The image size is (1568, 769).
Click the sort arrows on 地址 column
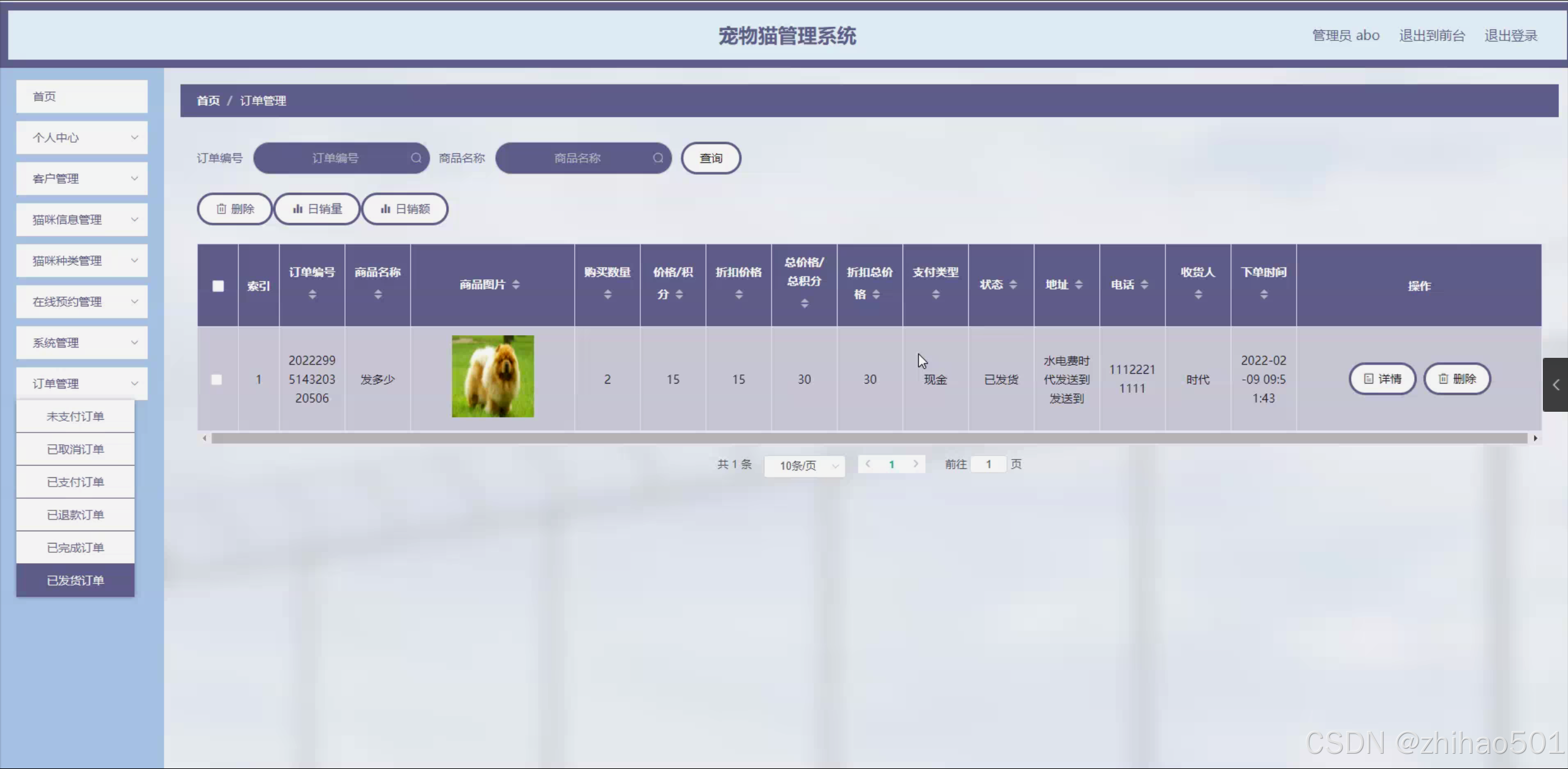[x=1078, y=284]
